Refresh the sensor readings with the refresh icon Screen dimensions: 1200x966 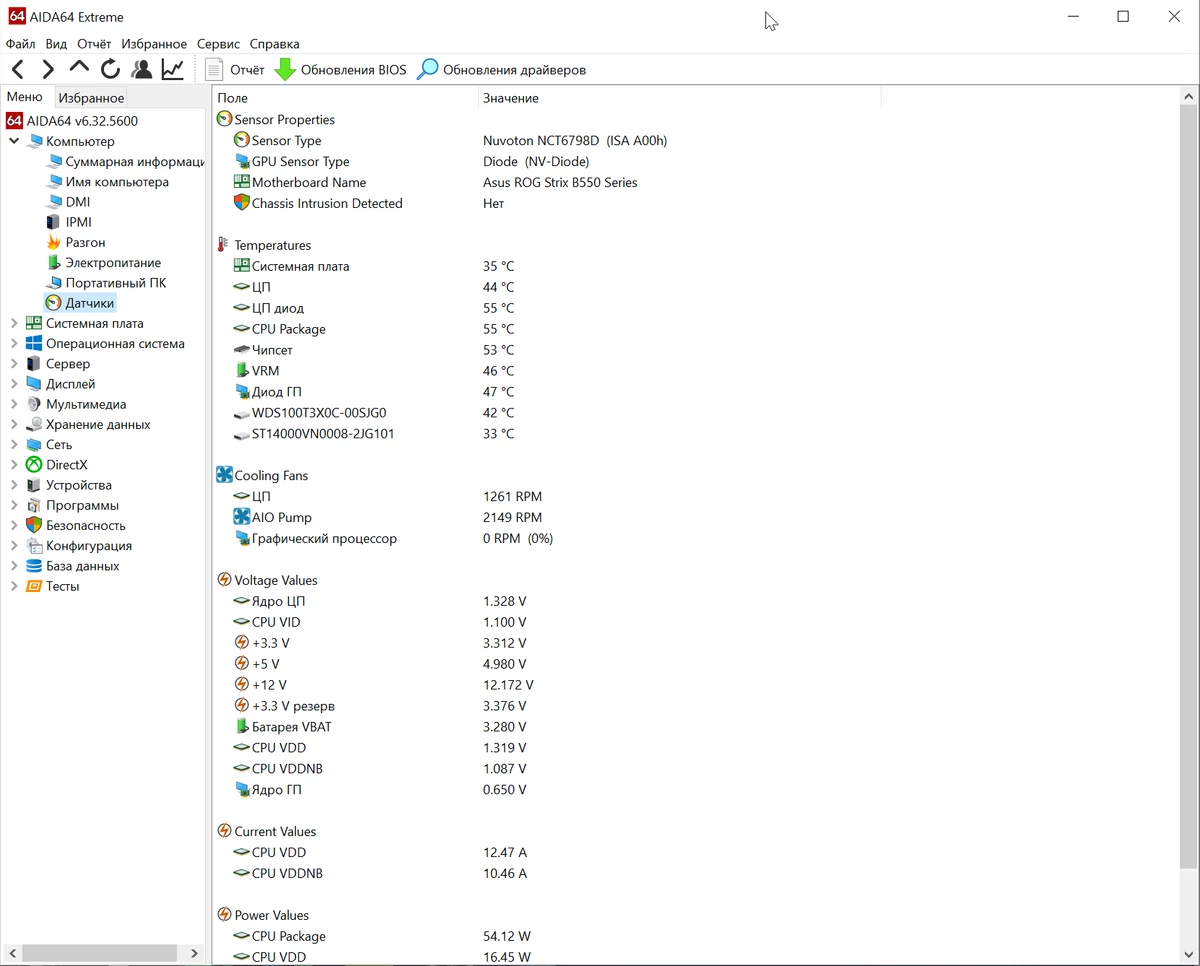[x=110, y=69]
